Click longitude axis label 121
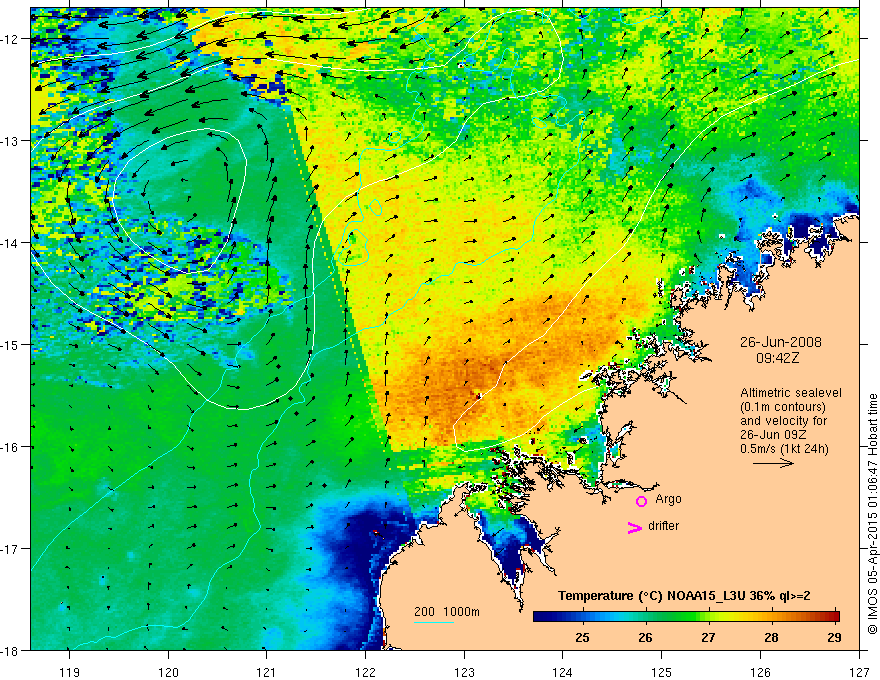 pyautogui.click(x=267, y=672)
